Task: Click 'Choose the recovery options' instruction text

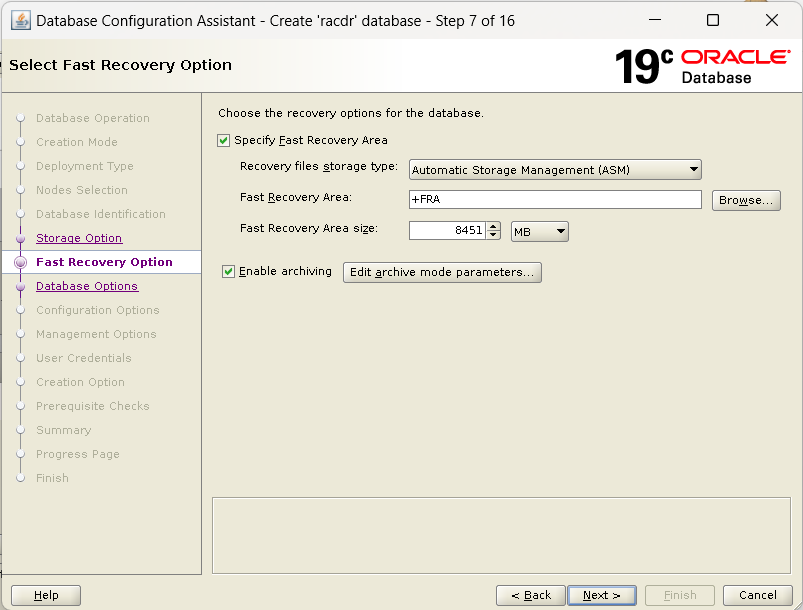Action: pyautogui.click(x=351, y=113)
